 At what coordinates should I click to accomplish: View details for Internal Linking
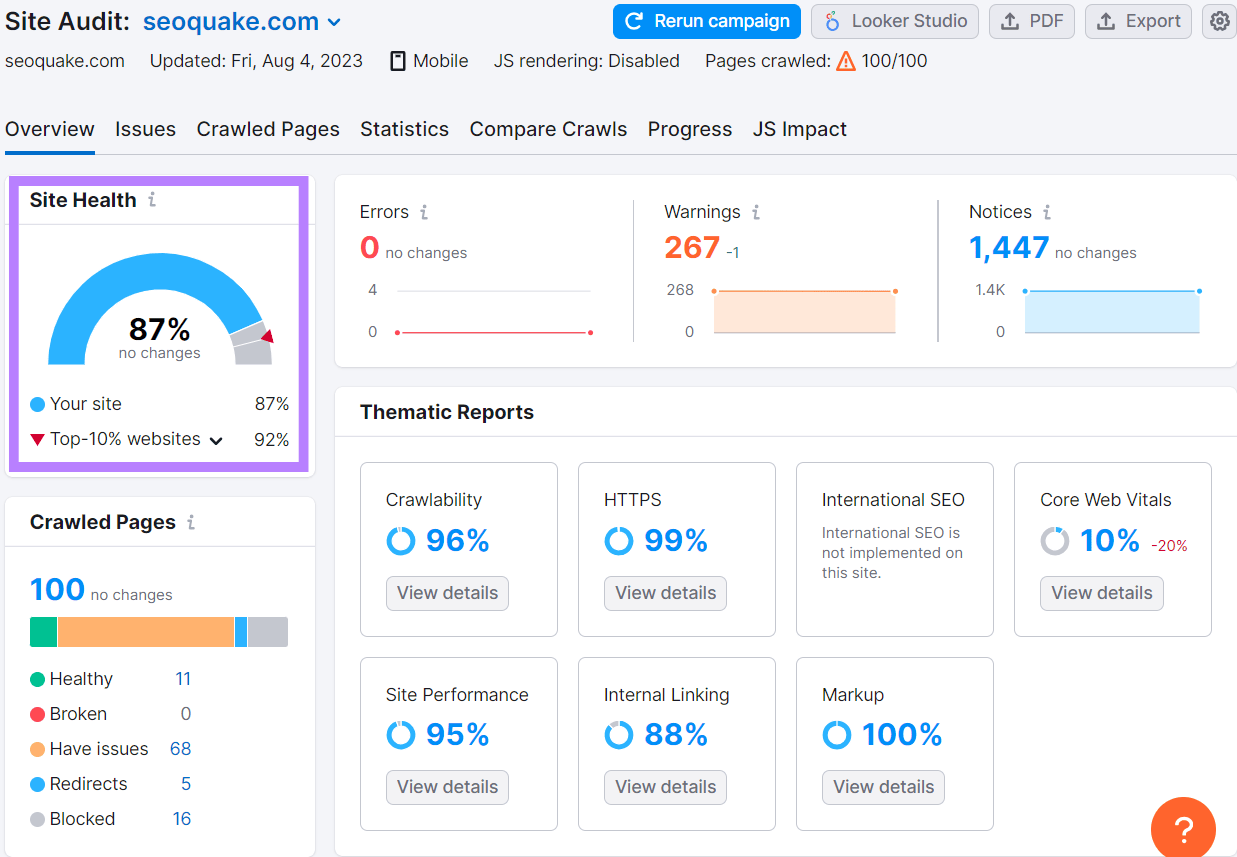666,787
